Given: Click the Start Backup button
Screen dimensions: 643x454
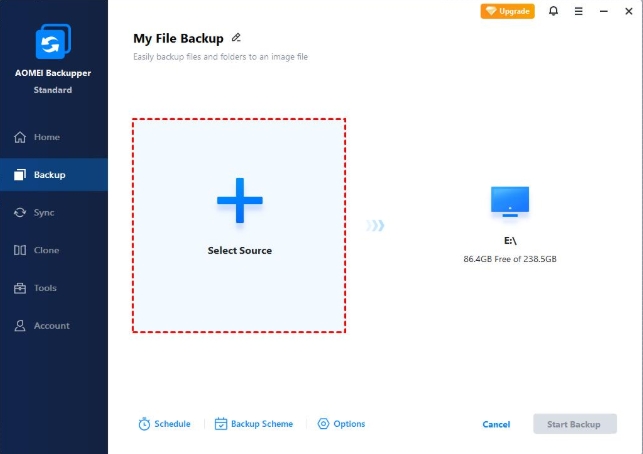Looking at the screenshot, I should click(x=575, y=424).
